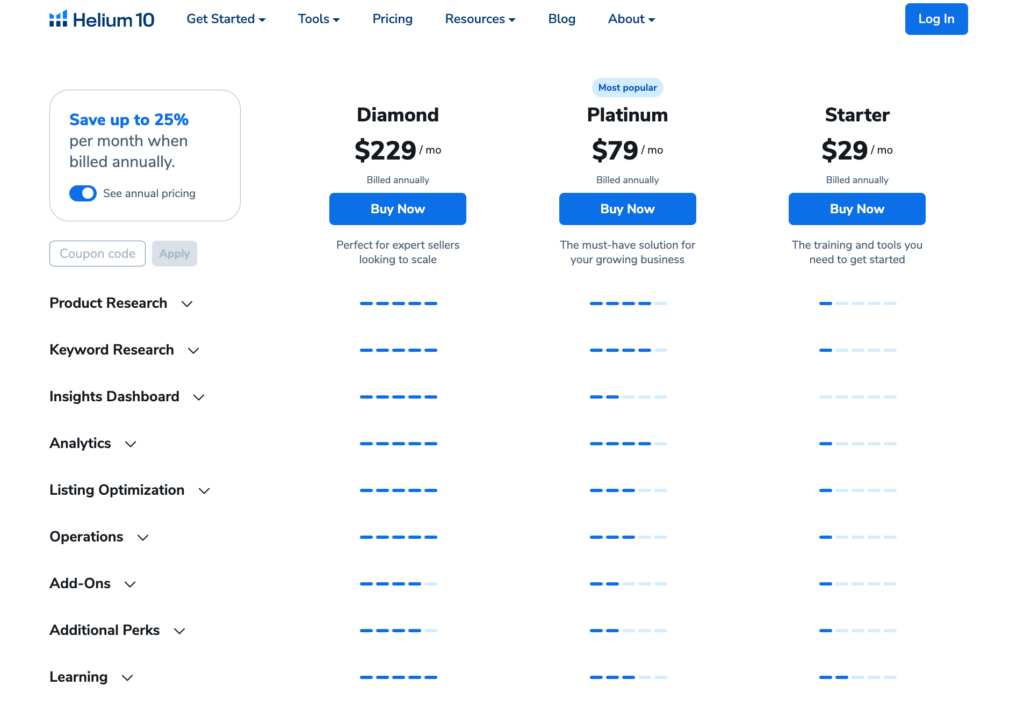Open the Helium 10 logo home link
This screenshot has width=1024, height=708.
[102, 20]
